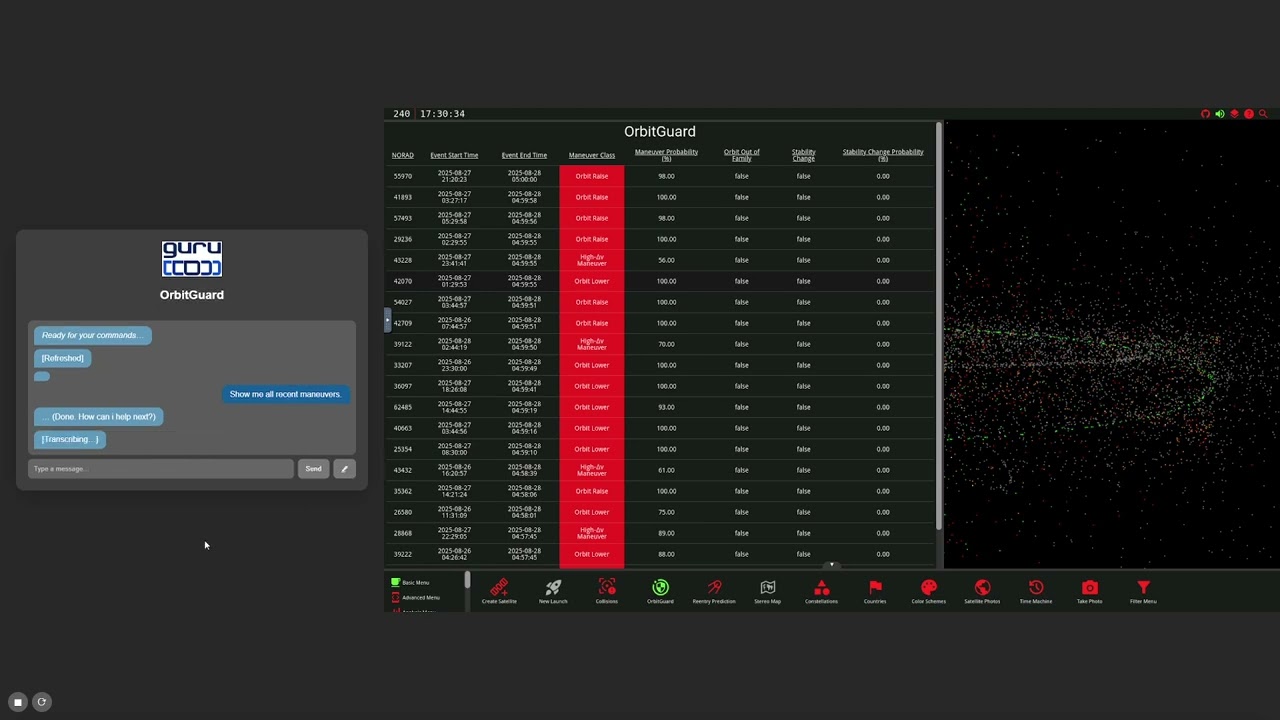Open the Countries menu

point(875,591)
